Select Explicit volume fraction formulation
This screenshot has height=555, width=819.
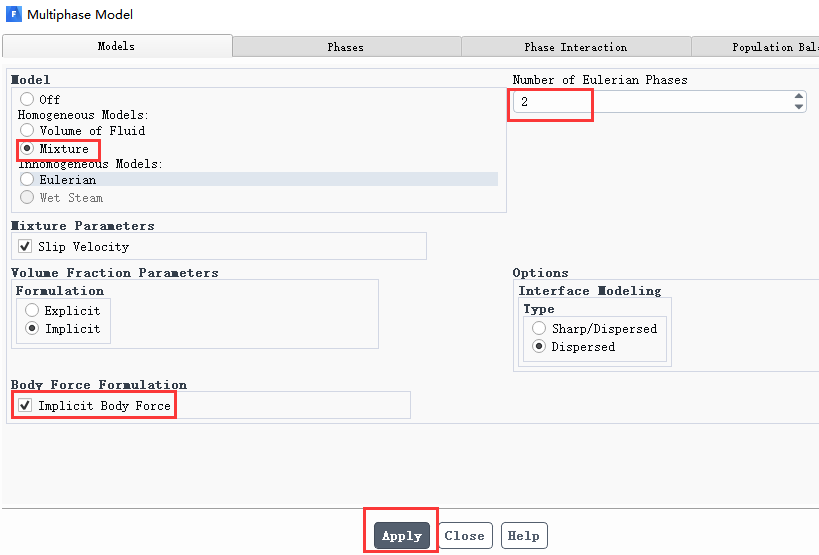tap(32, 310)
